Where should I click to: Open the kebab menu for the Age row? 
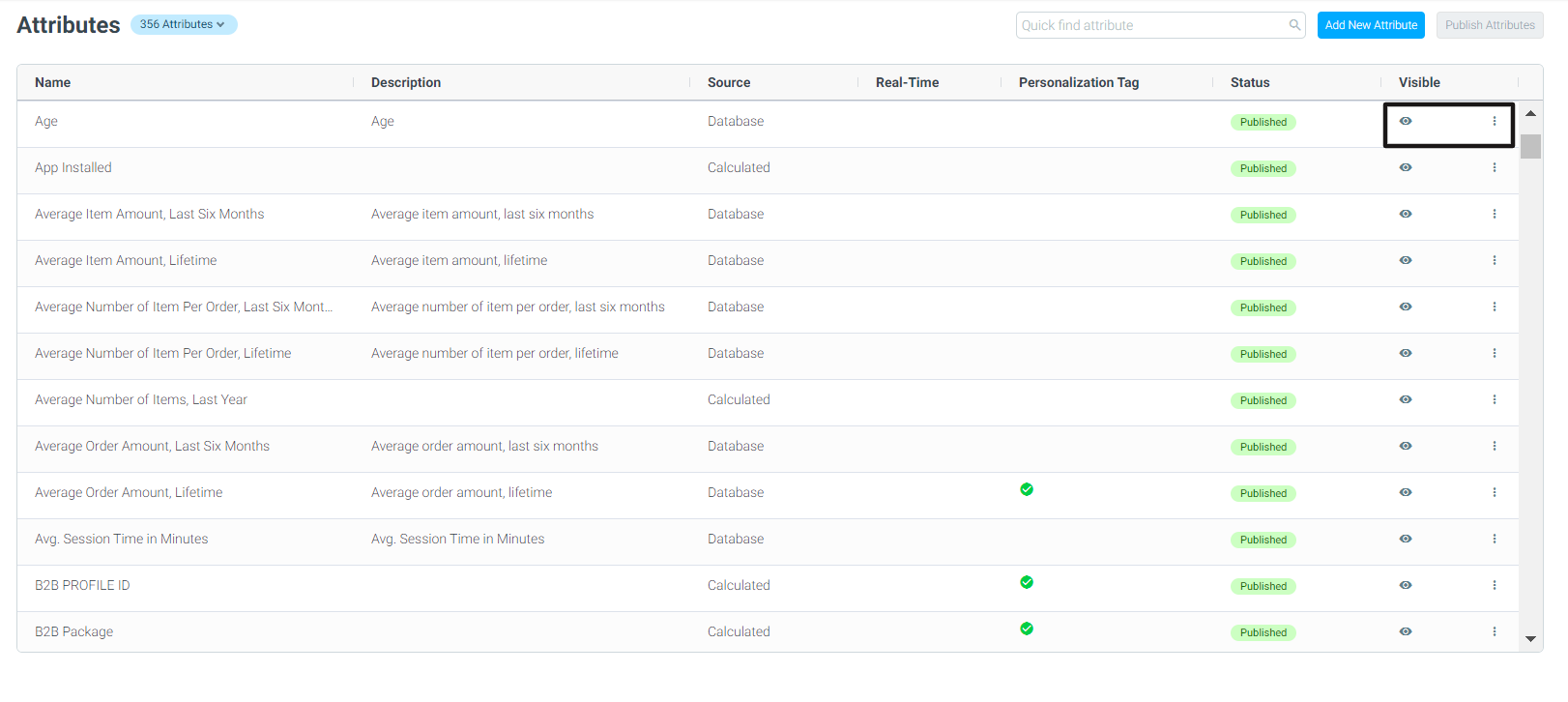(1494, 121)
